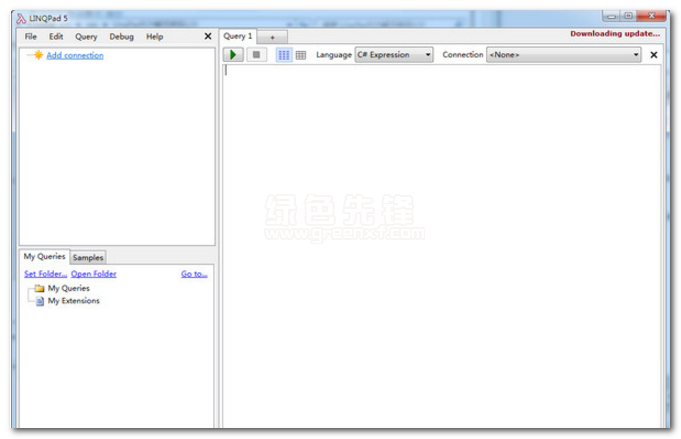Click the My Extensions file icon
This screenshot has width=681, height=439.
pos(39,301)
